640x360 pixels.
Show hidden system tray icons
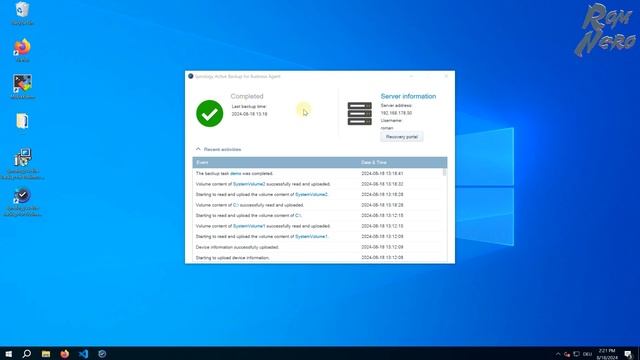tap(558, 354)
